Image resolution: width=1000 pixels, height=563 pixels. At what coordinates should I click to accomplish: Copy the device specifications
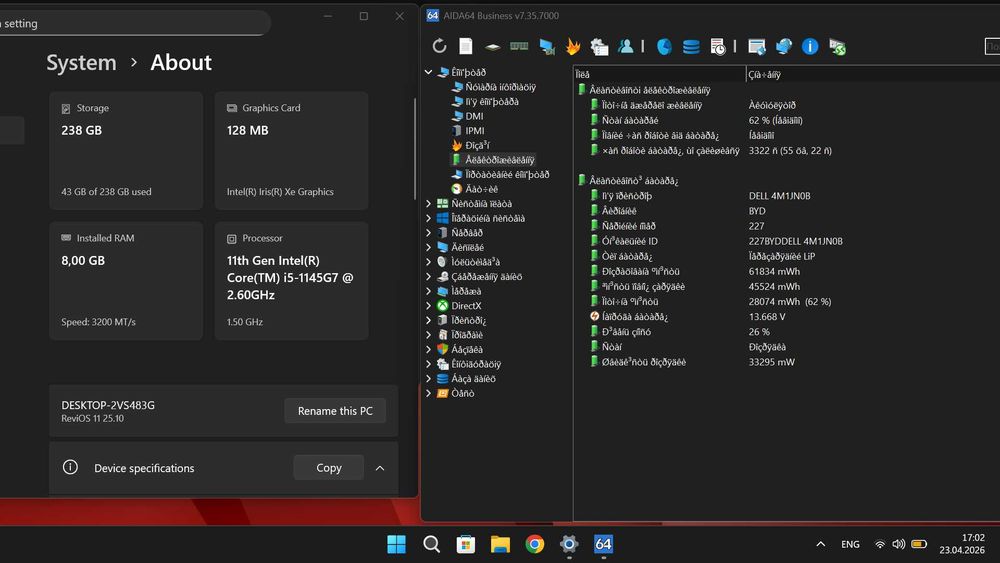[x=328, y=468]
